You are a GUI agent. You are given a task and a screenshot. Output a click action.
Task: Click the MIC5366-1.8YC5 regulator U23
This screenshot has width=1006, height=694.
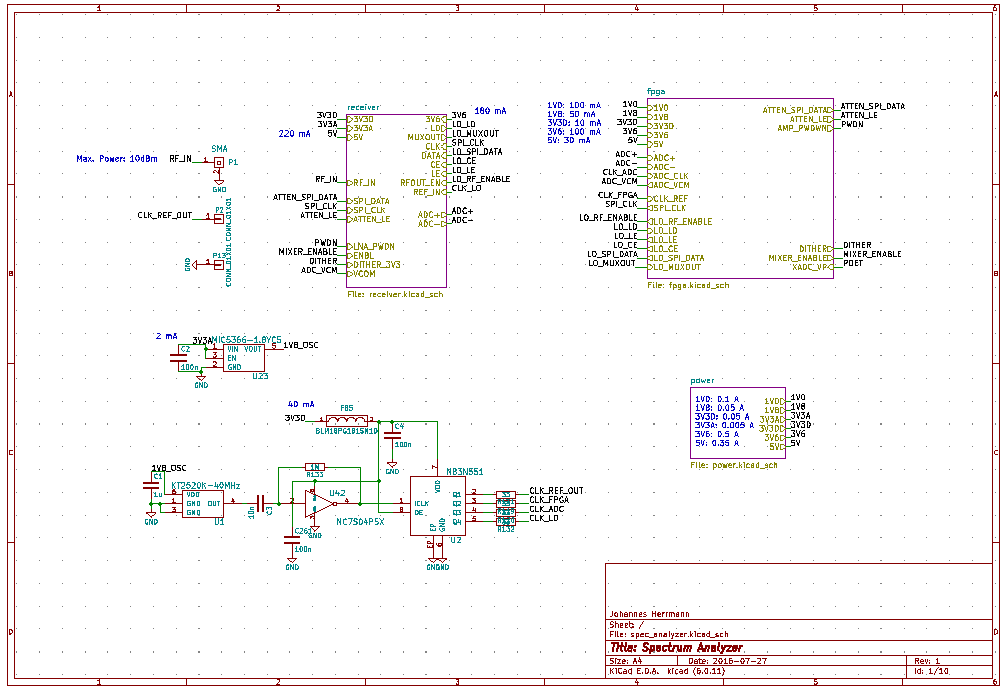(x=244, y=358)
